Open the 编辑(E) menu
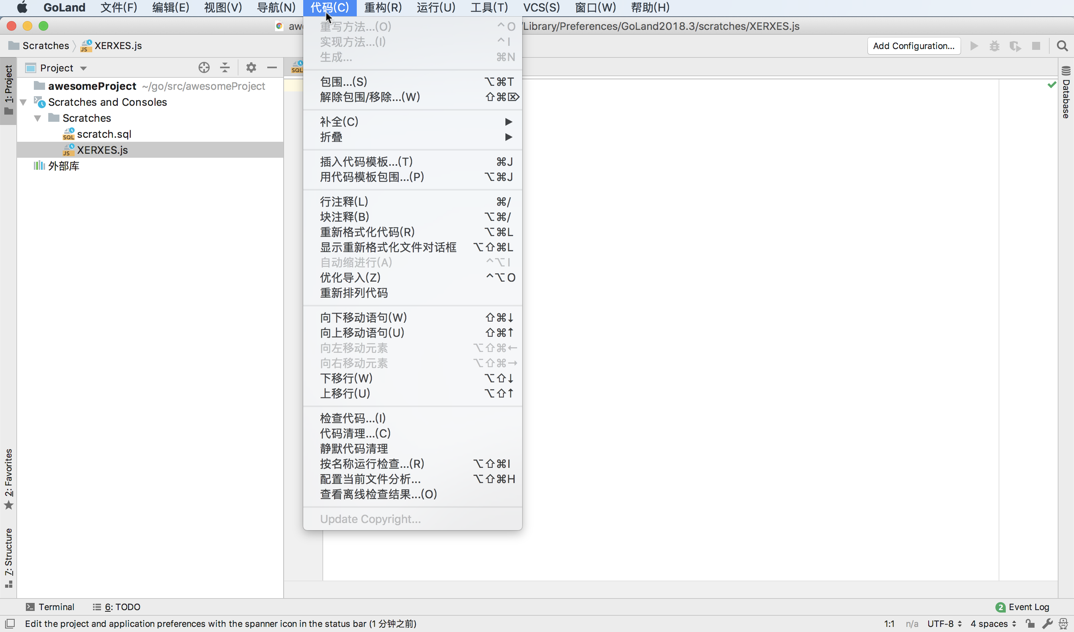 171,8
